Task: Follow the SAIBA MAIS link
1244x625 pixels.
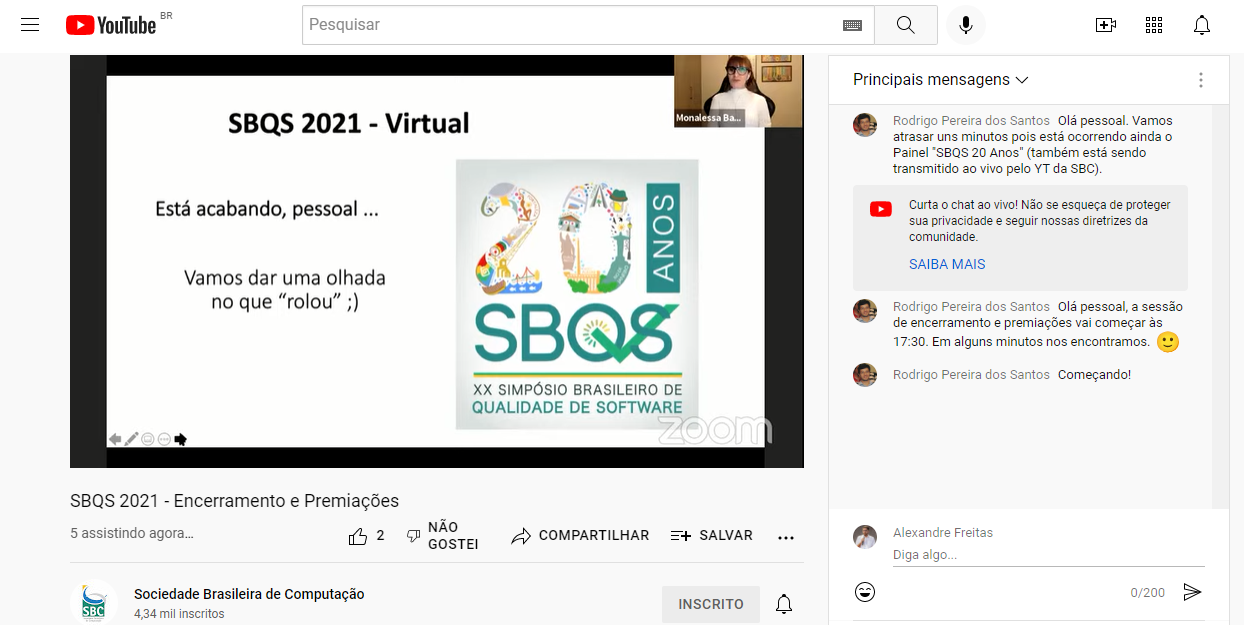Action: pos(946,264)
